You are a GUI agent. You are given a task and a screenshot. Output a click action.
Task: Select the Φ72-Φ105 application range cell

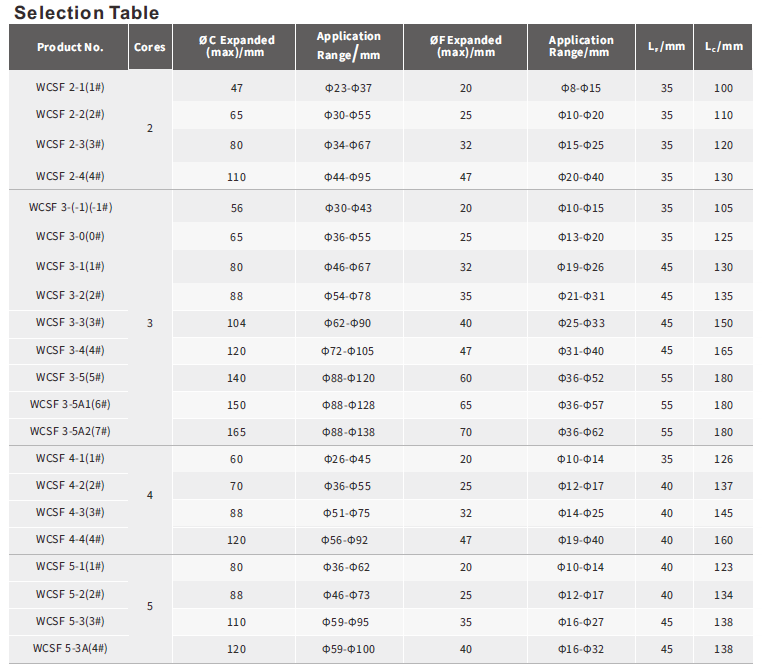coord(348,351)
